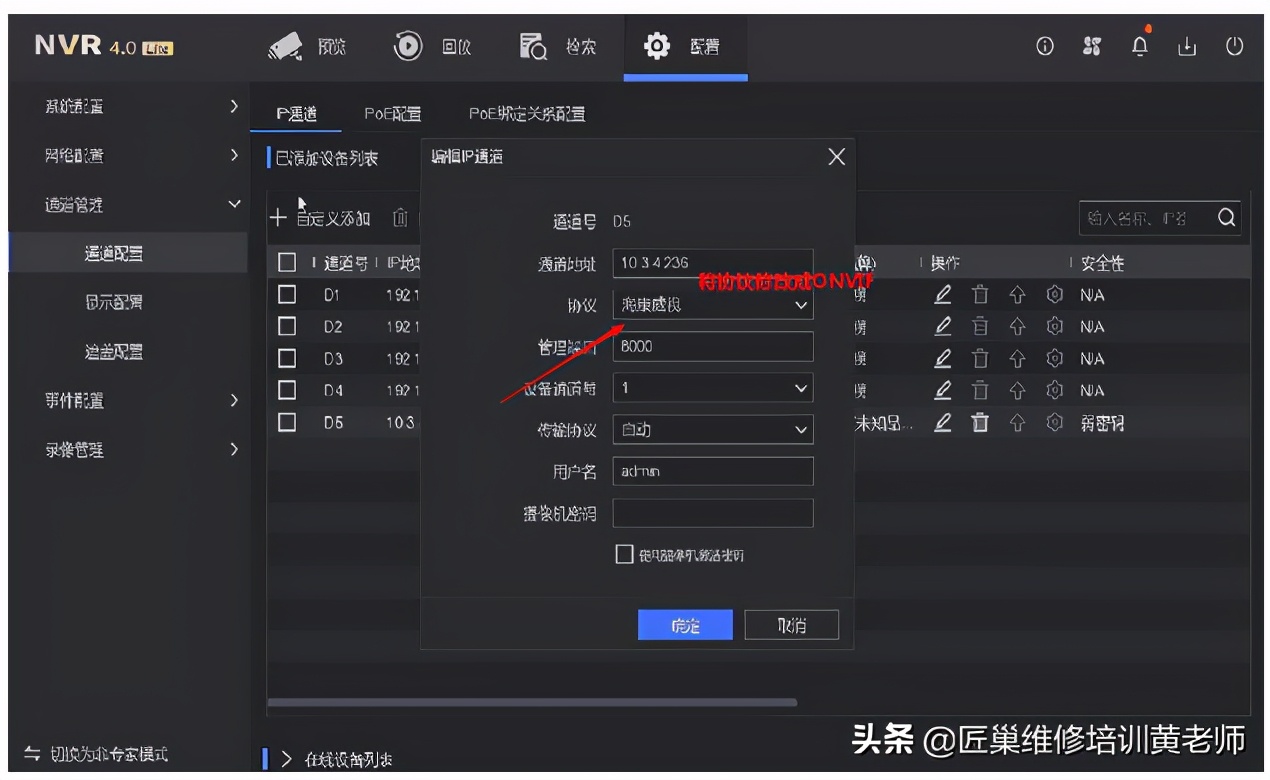The width and height of the screenshot is (1270, 780).
Task: Select all channels via header checkbox
Action: point(286,262)
